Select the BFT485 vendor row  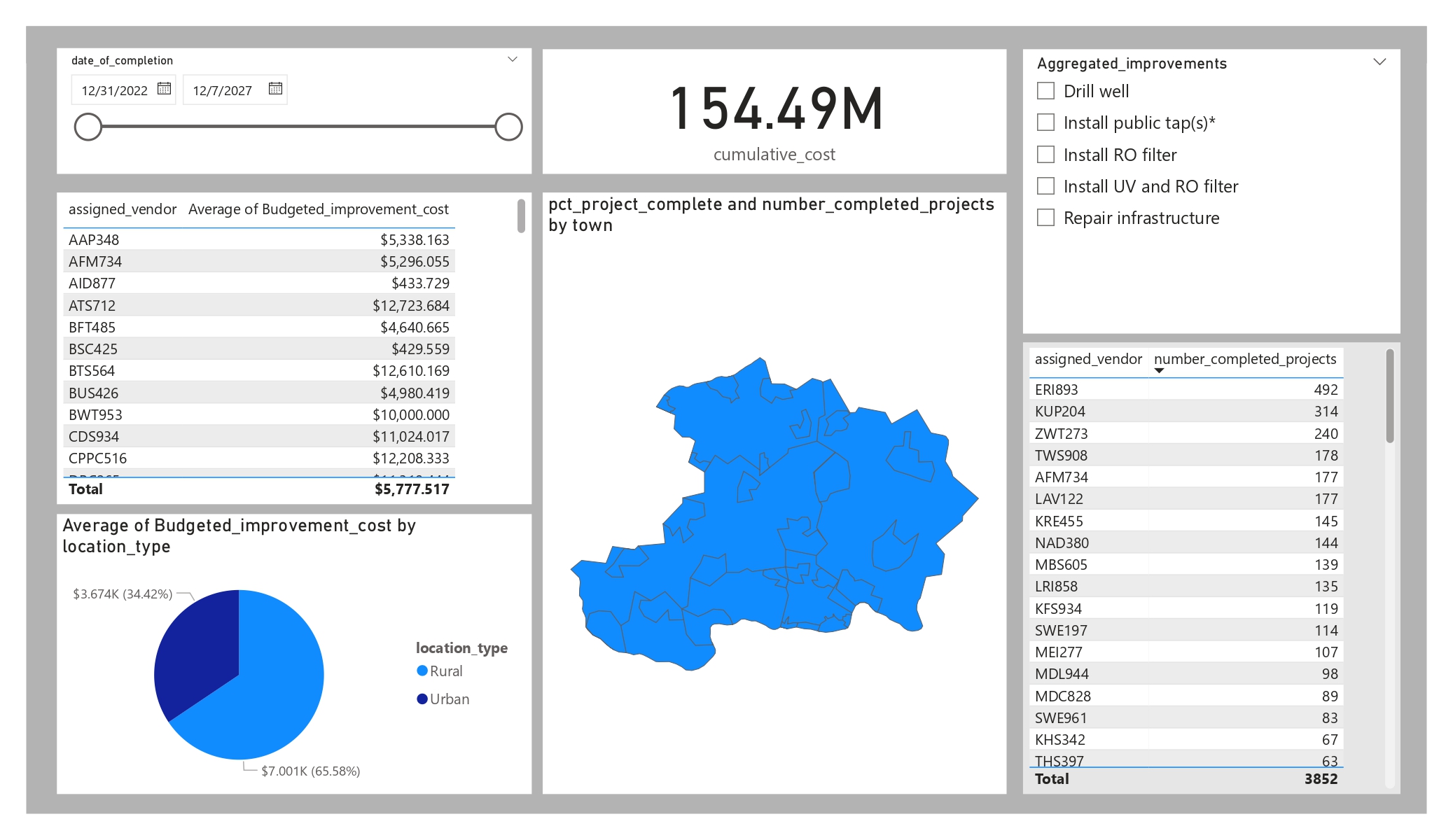click(x=259, y=327)
